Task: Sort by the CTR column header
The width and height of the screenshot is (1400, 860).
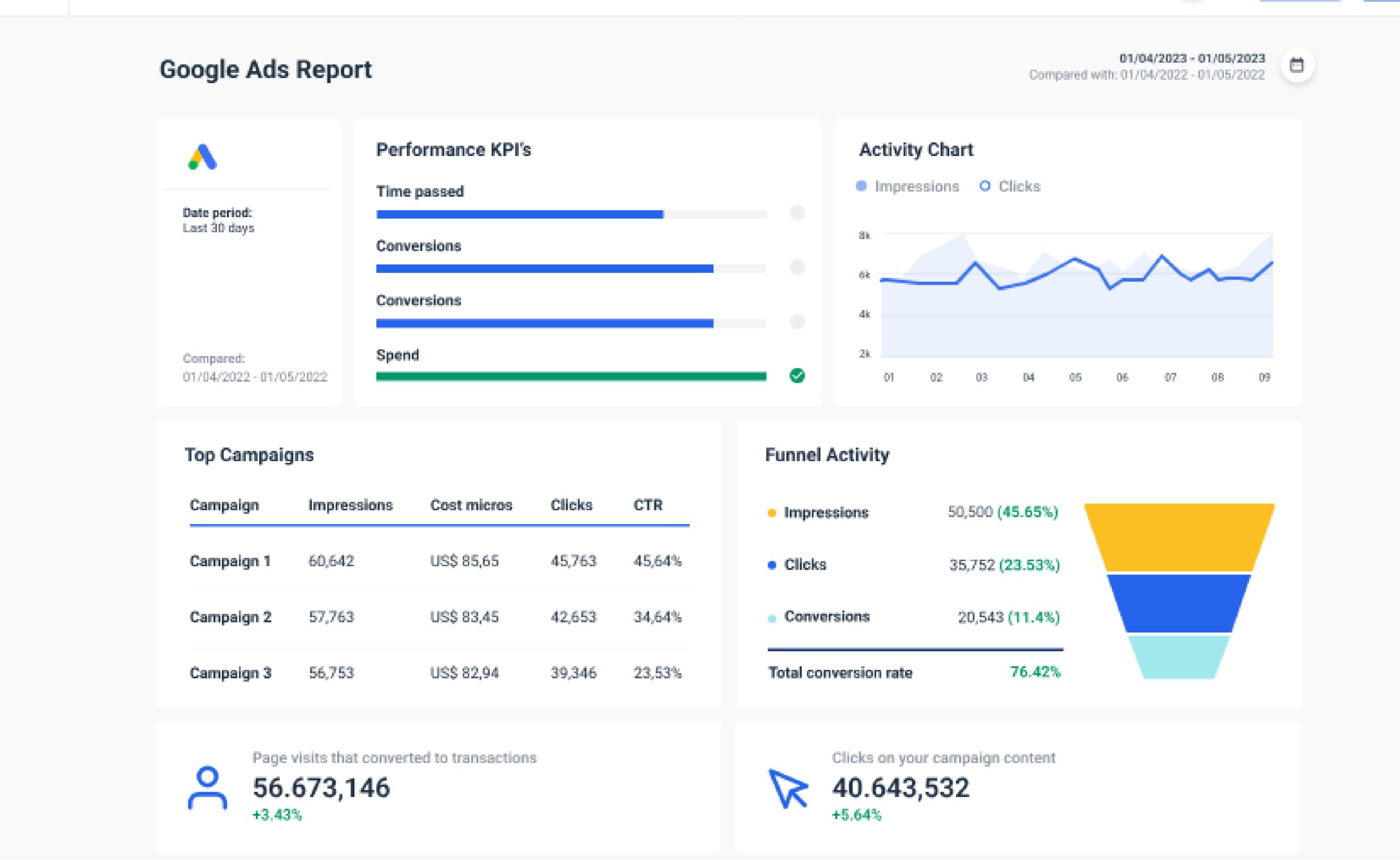Action: pyautogui.click(x=648, y=505)
